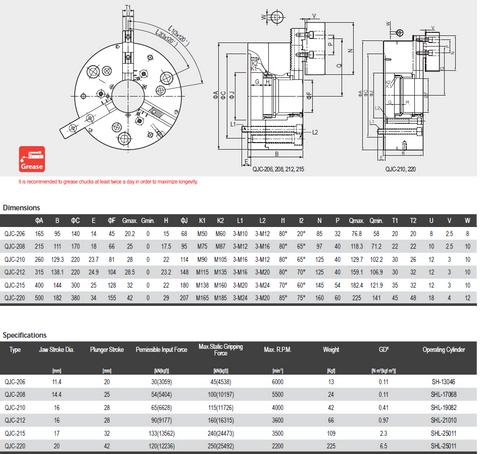Click the GD² value 0.97
The image size is (480, 454).
pyautogui.click(x=383, y=420)
